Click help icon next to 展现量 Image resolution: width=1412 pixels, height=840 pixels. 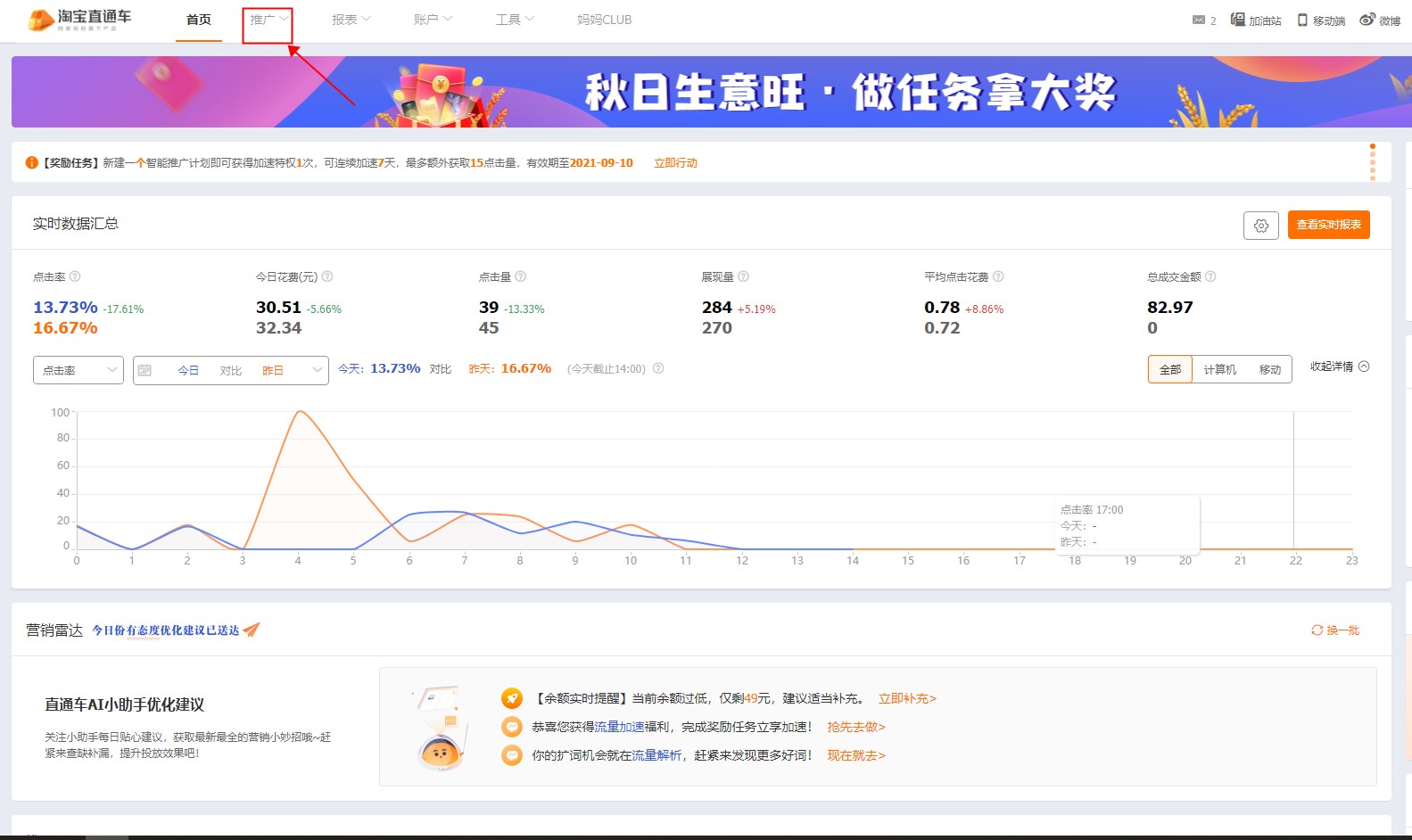coord(744,276)
